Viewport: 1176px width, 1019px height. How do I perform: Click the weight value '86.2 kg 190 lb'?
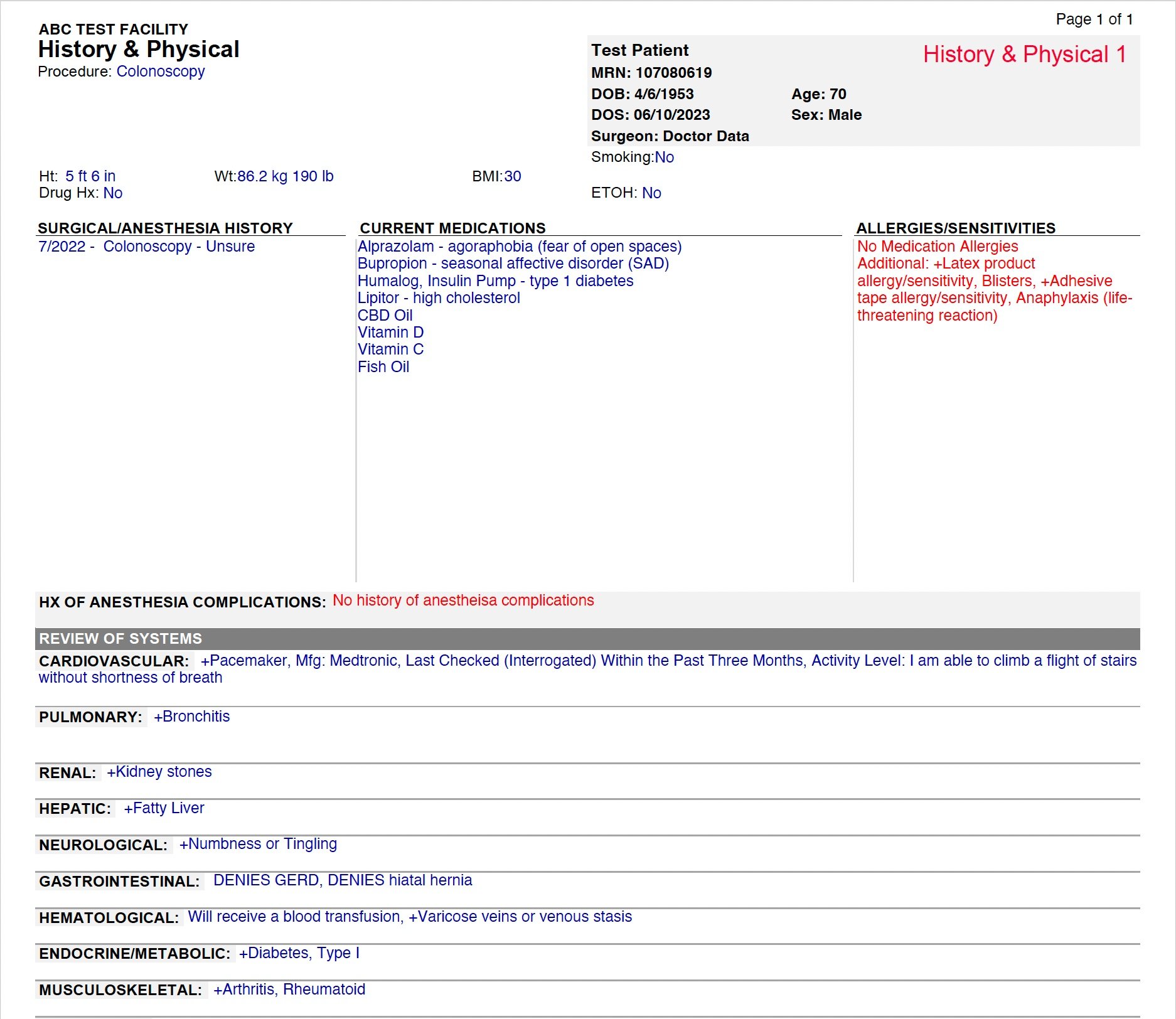click(x=286, y=176)
